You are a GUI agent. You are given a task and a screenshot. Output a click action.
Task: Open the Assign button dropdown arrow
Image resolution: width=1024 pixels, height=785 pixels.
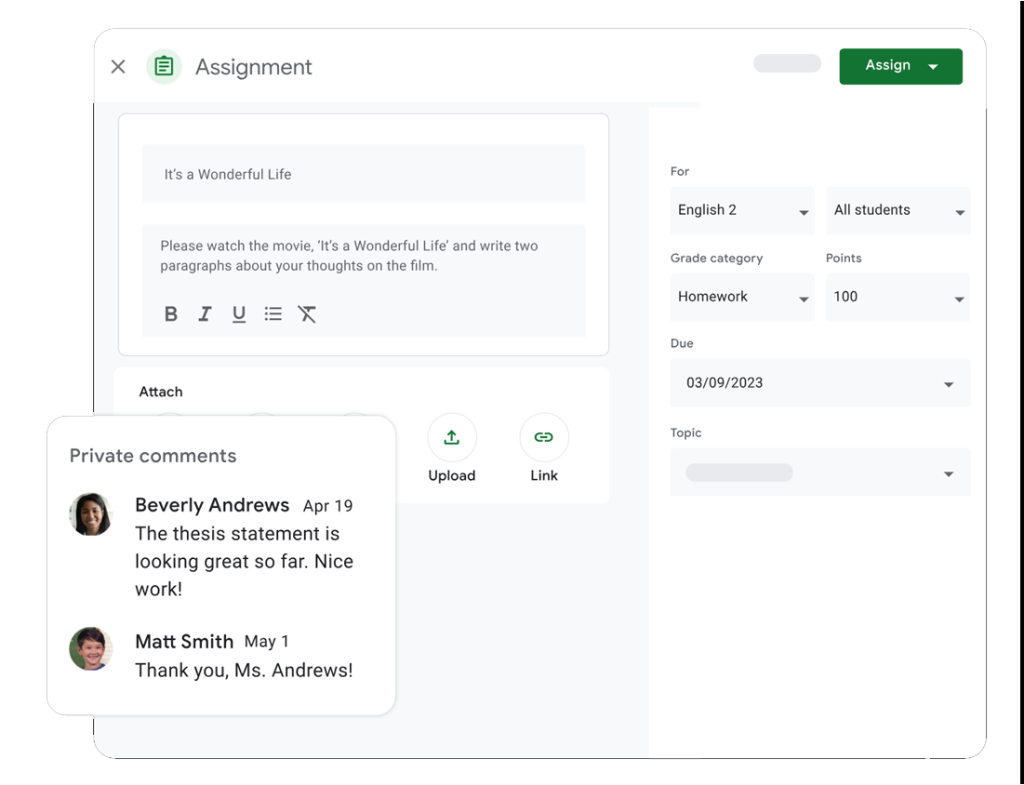pyautogui.click(x=933, y=67)
